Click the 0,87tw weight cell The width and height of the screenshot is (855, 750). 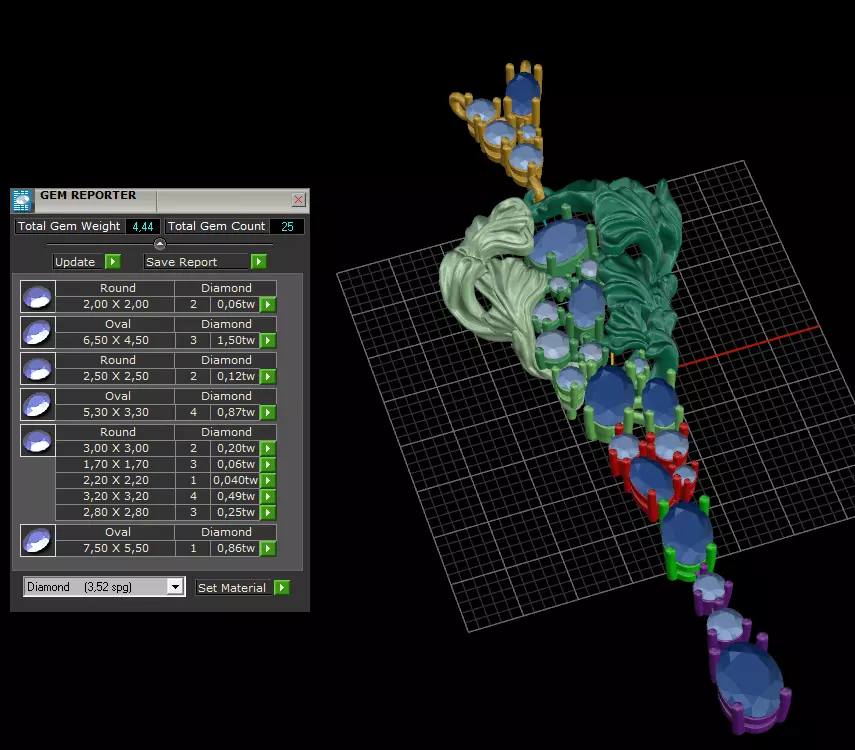pyautogui.click(x=236, y=412)
